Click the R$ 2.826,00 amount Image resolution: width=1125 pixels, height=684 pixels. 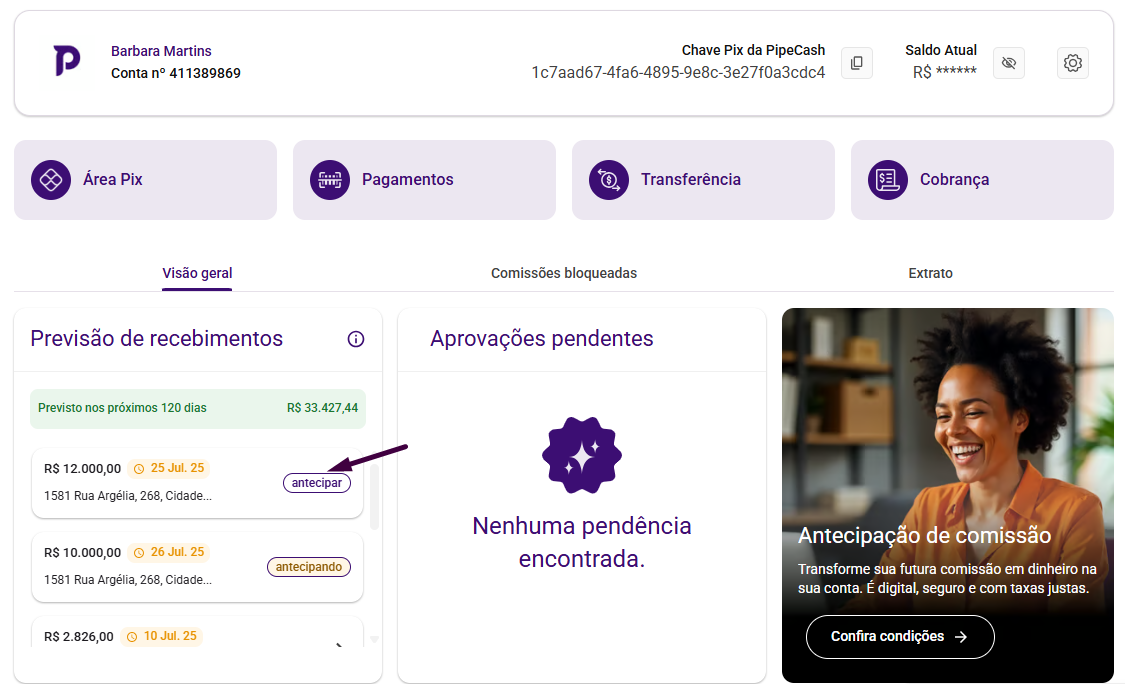click(x=79, y=637)
